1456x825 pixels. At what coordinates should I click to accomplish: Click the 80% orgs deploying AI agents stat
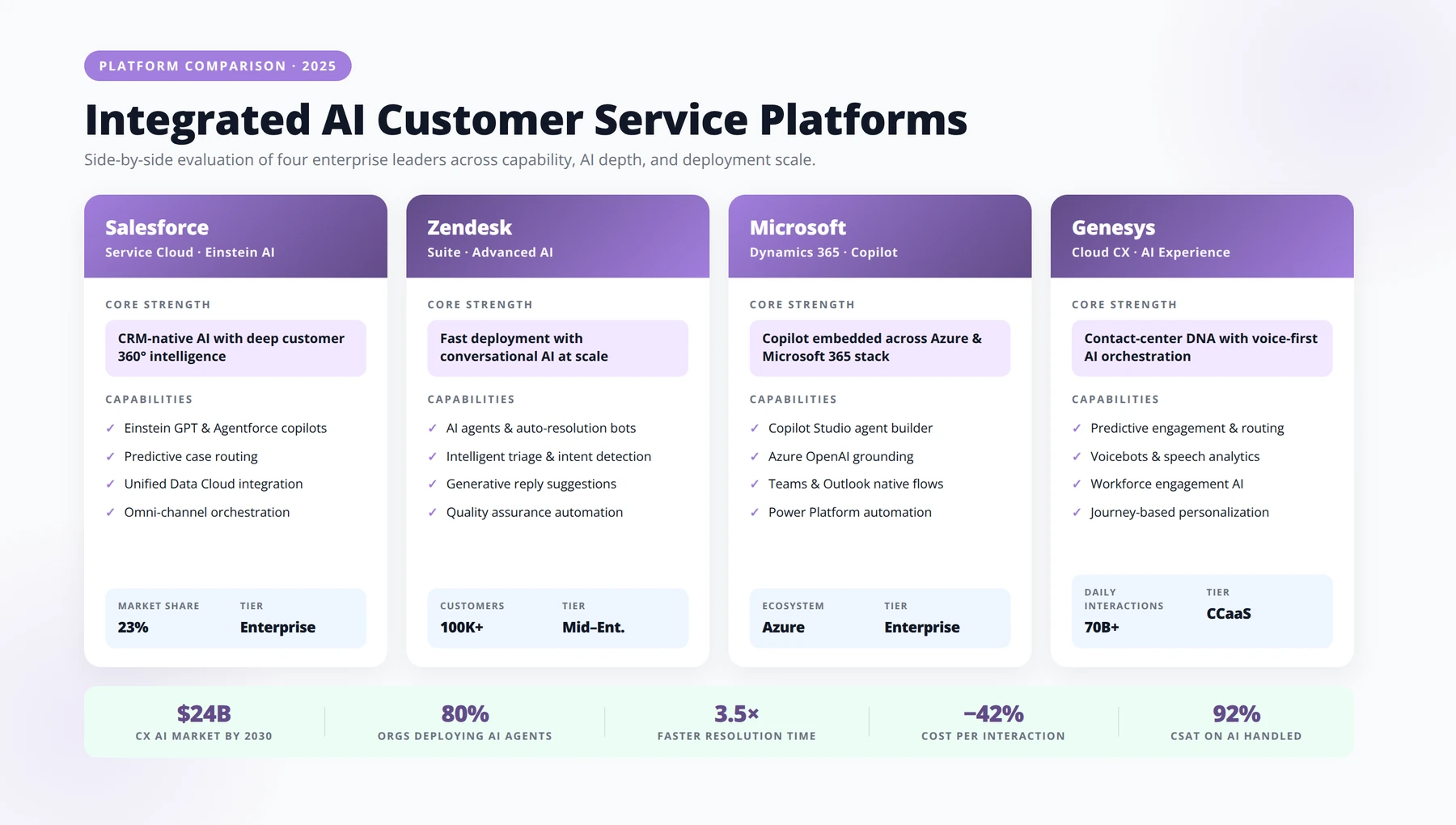(x=465, y=722)
